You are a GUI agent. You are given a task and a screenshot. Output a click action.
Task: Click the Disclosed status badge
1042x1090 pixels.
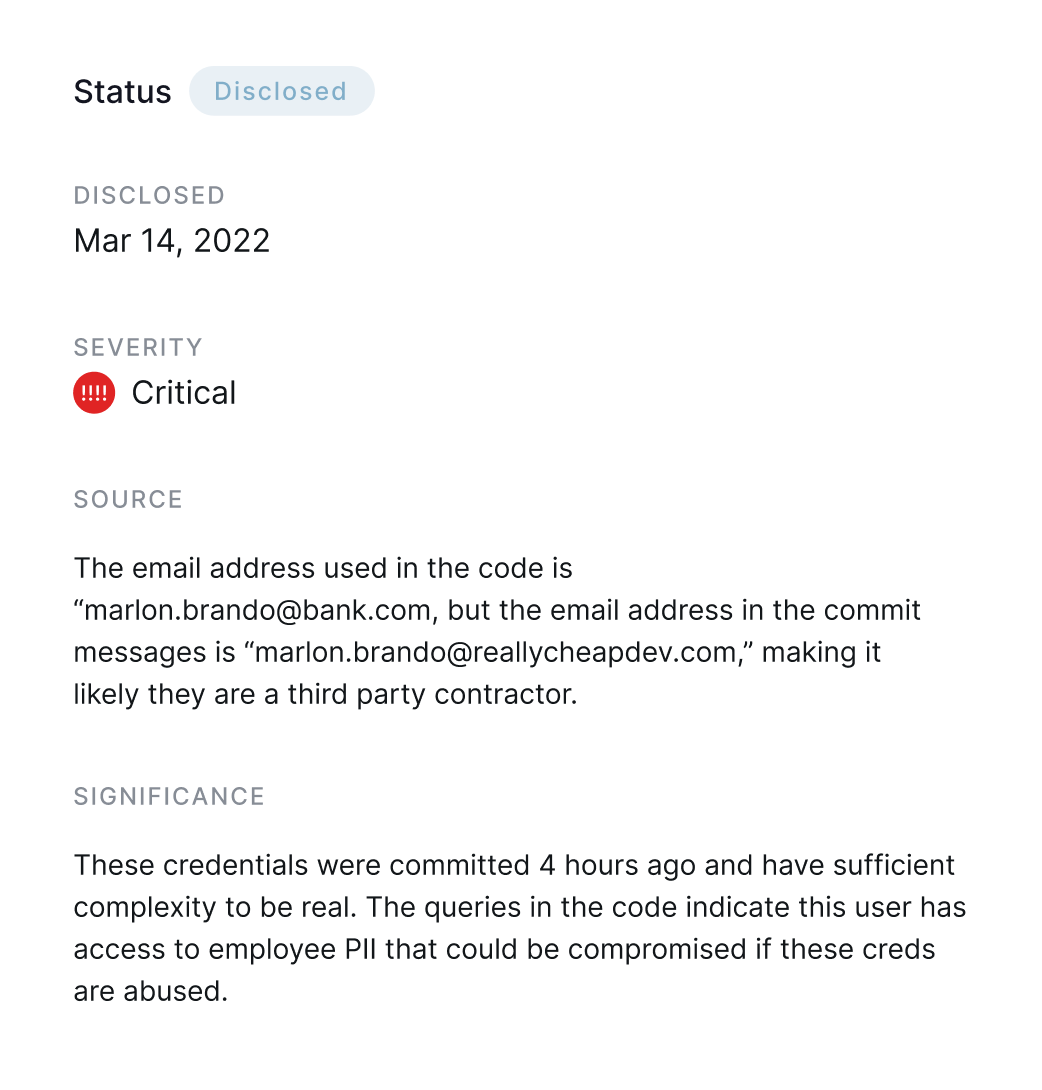coord(282,91)
